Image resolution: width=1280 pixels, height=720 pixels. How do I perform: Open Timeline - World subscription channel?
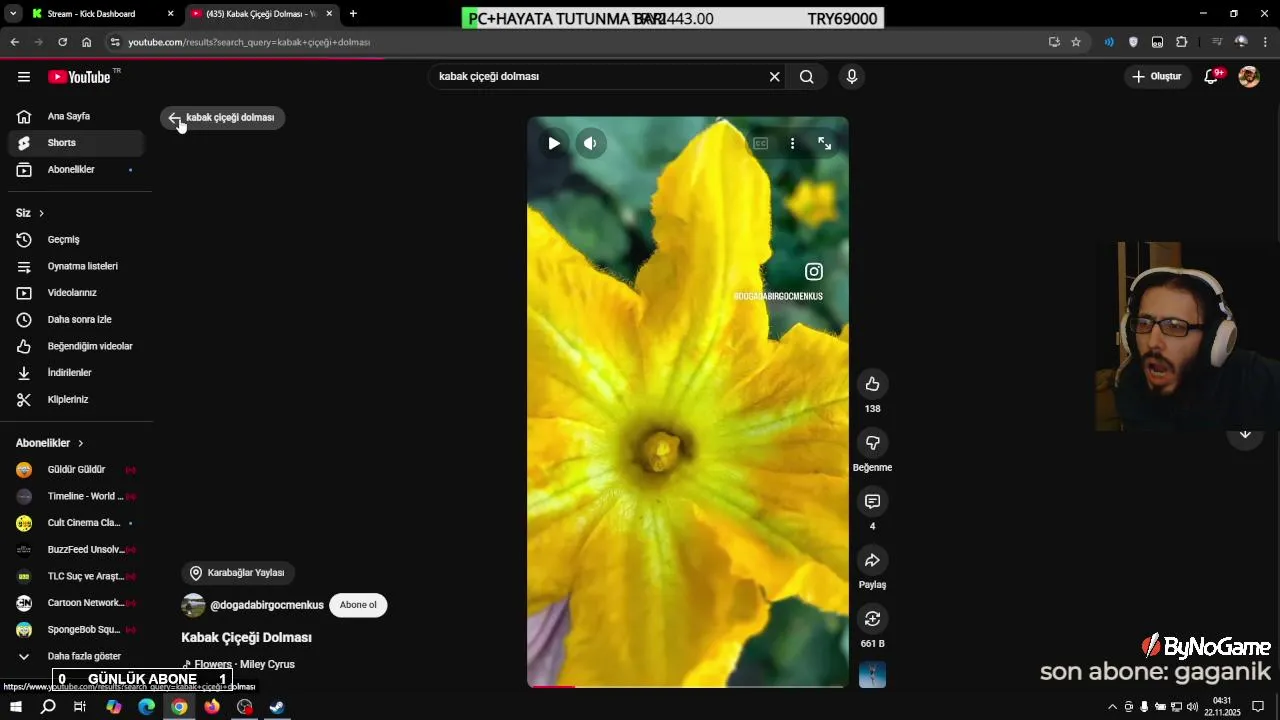point(76,496)
